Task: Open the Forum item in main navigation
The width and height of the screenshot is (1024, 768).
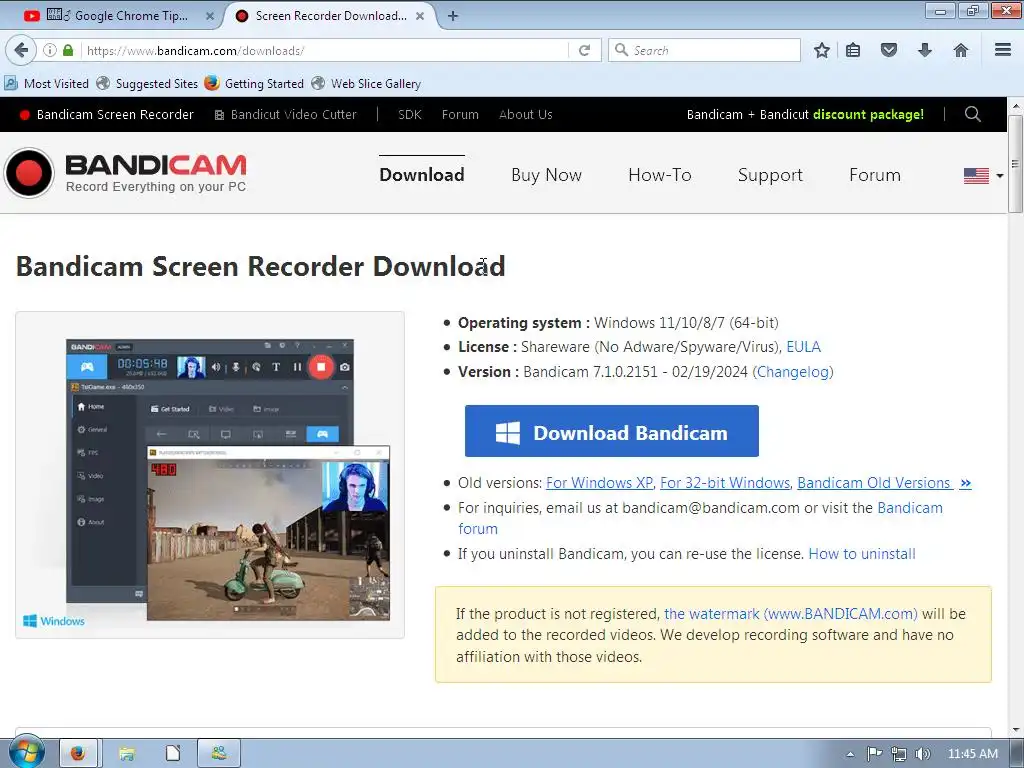Action: pyautogui.click(x=874, y=175)
